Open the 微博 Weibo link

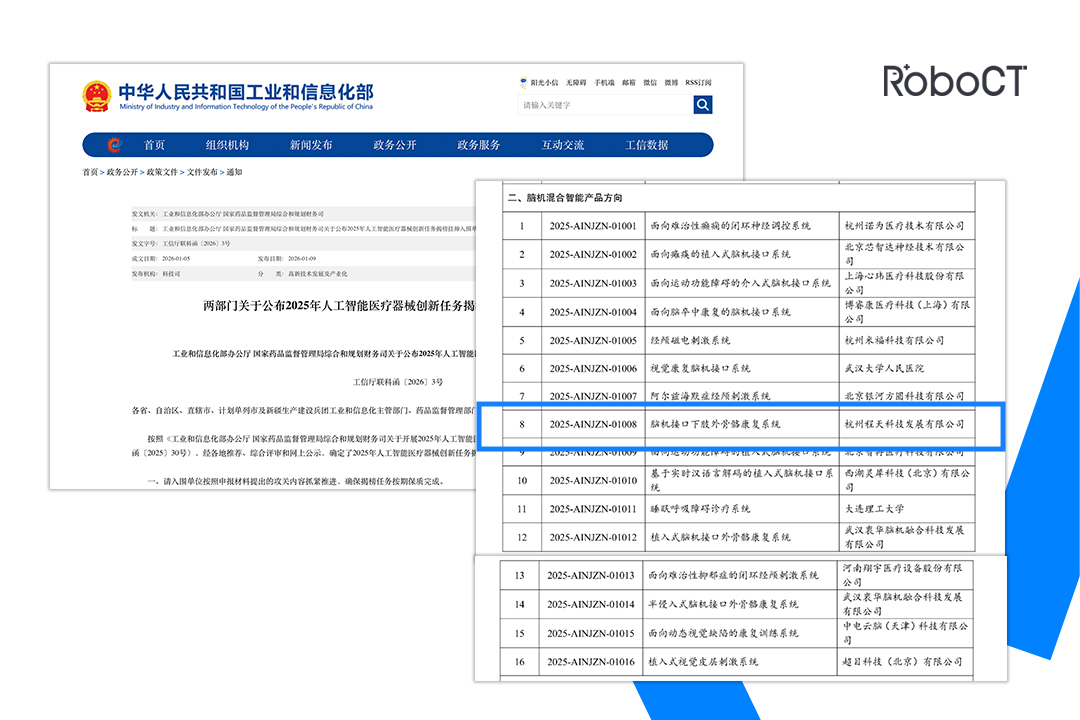[x=673, y=82]
